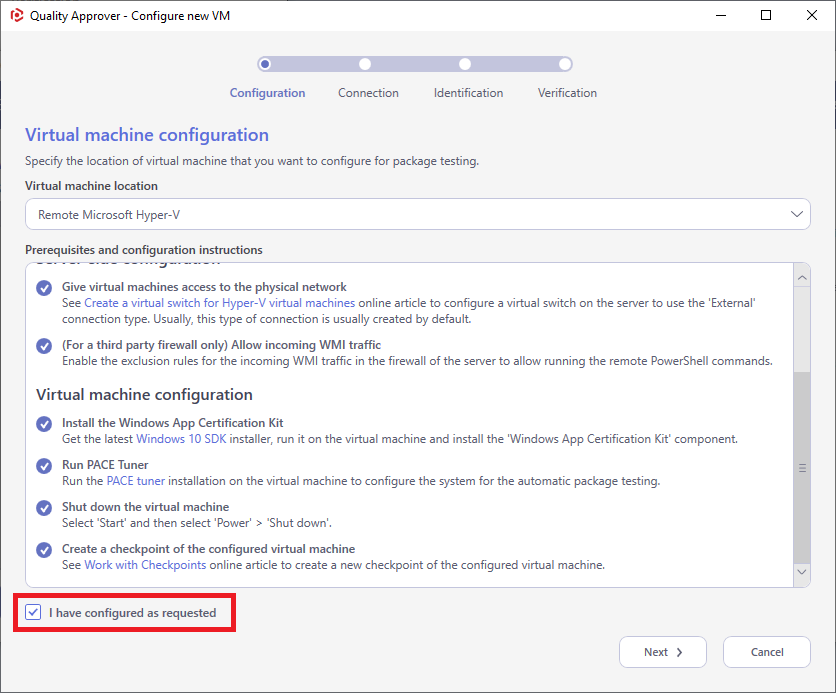Click the Cancel button
The height and width of the screenshot is (693, 836).
pyautogui.click(x=767, y=652)
